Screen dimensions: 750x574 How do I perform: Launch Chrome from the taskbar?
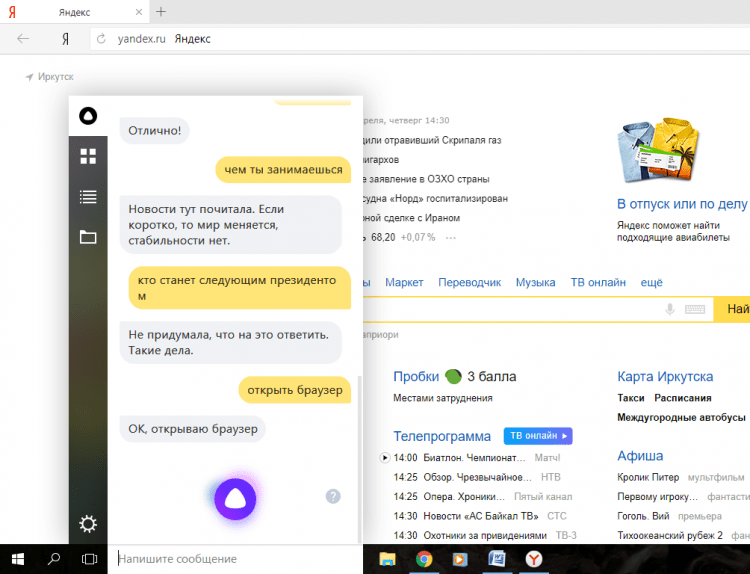click(424, 559)
